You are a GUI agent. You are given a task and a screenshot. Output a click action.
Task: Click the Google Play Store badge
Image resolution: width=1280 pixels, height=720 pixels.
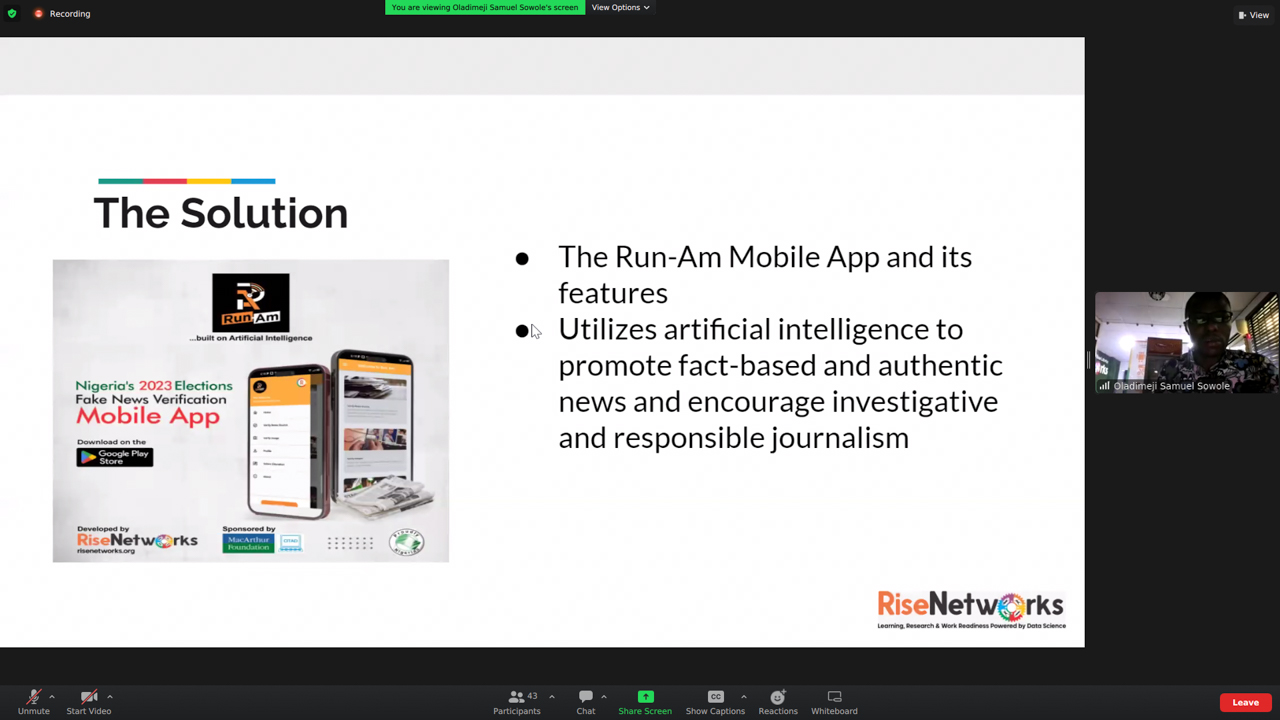click(x=115, y=456)
